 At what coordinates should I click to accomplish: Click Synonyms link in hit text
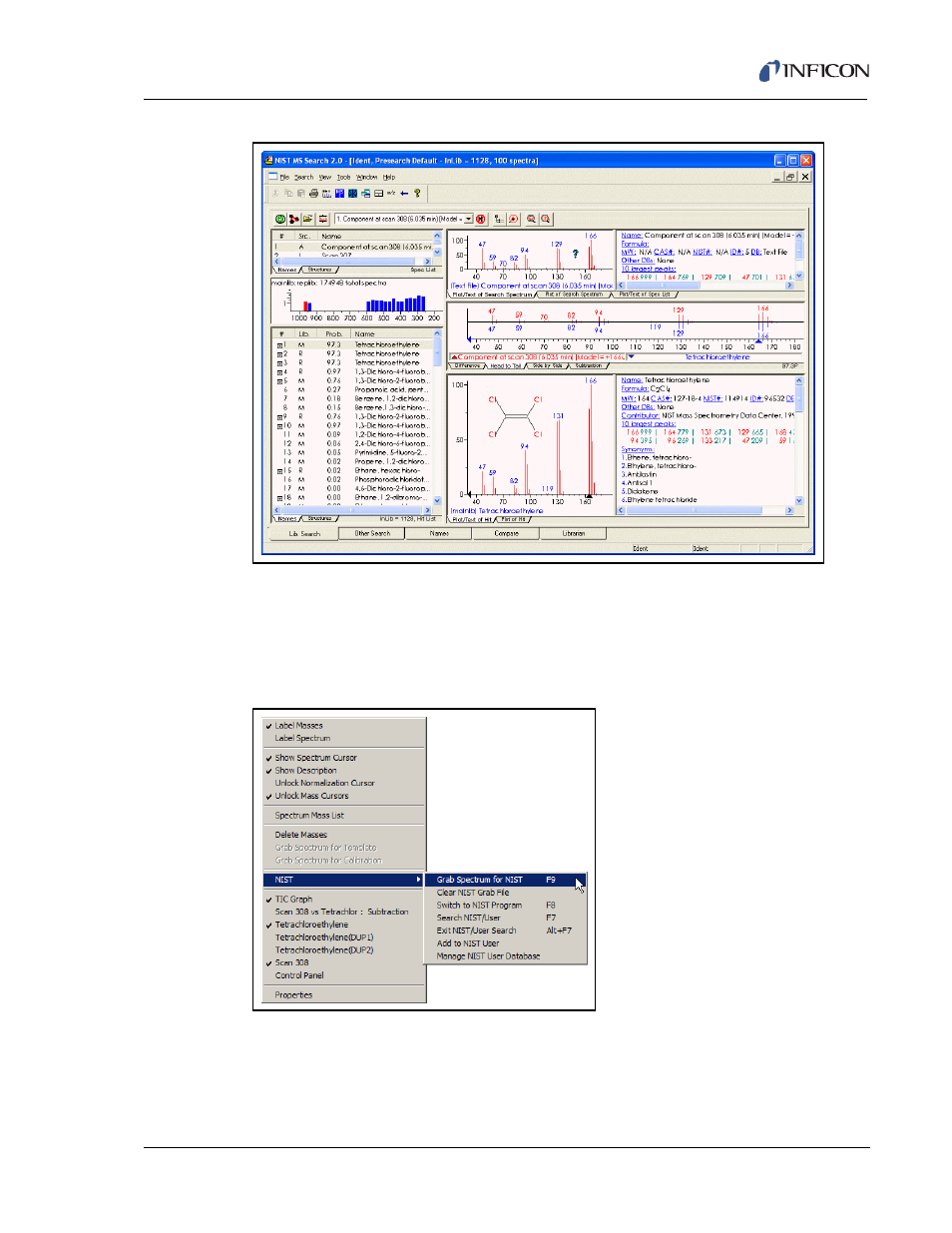[x=638, y=449]
